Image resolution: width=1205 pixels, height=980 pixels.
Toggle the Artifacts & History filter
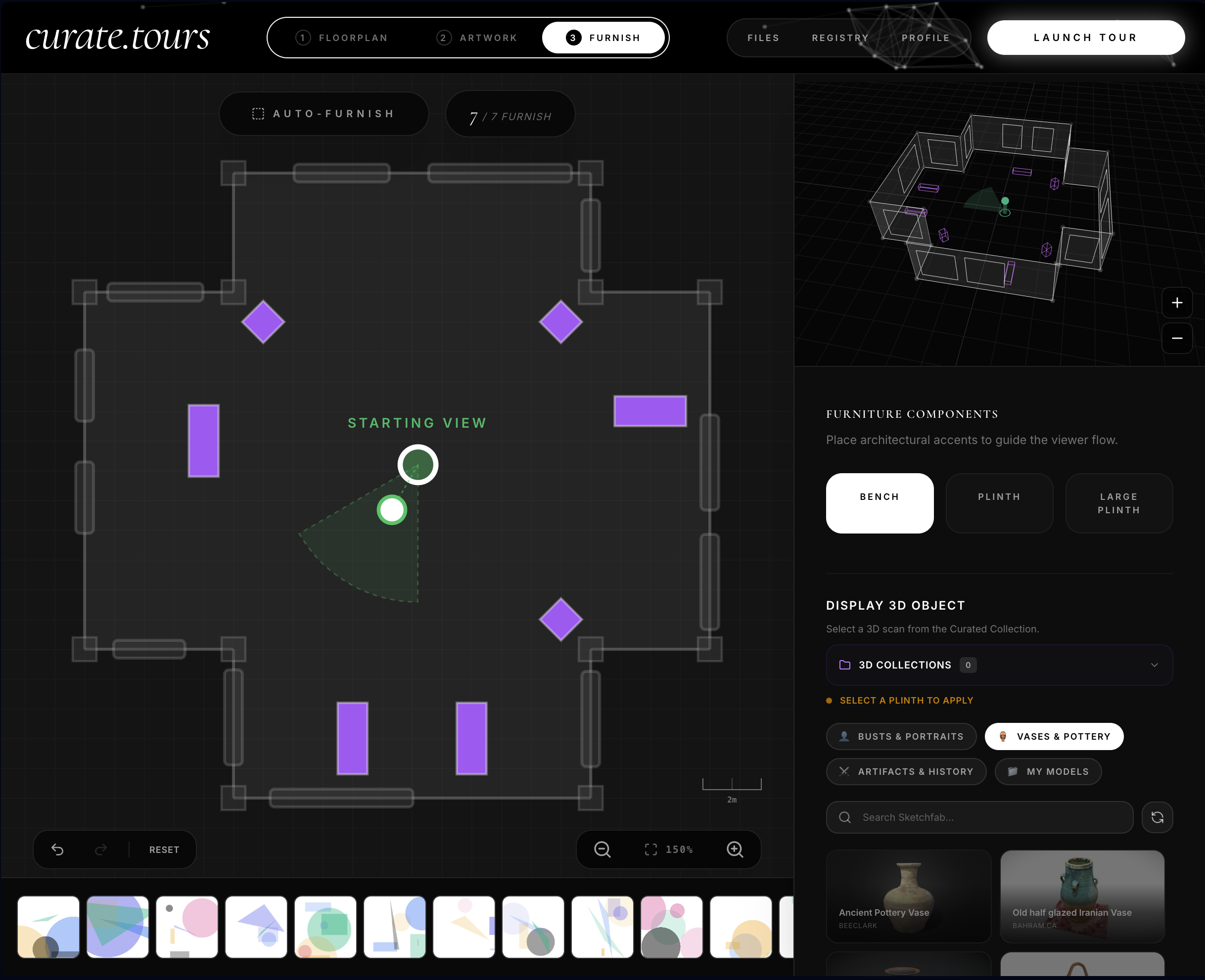906,772
